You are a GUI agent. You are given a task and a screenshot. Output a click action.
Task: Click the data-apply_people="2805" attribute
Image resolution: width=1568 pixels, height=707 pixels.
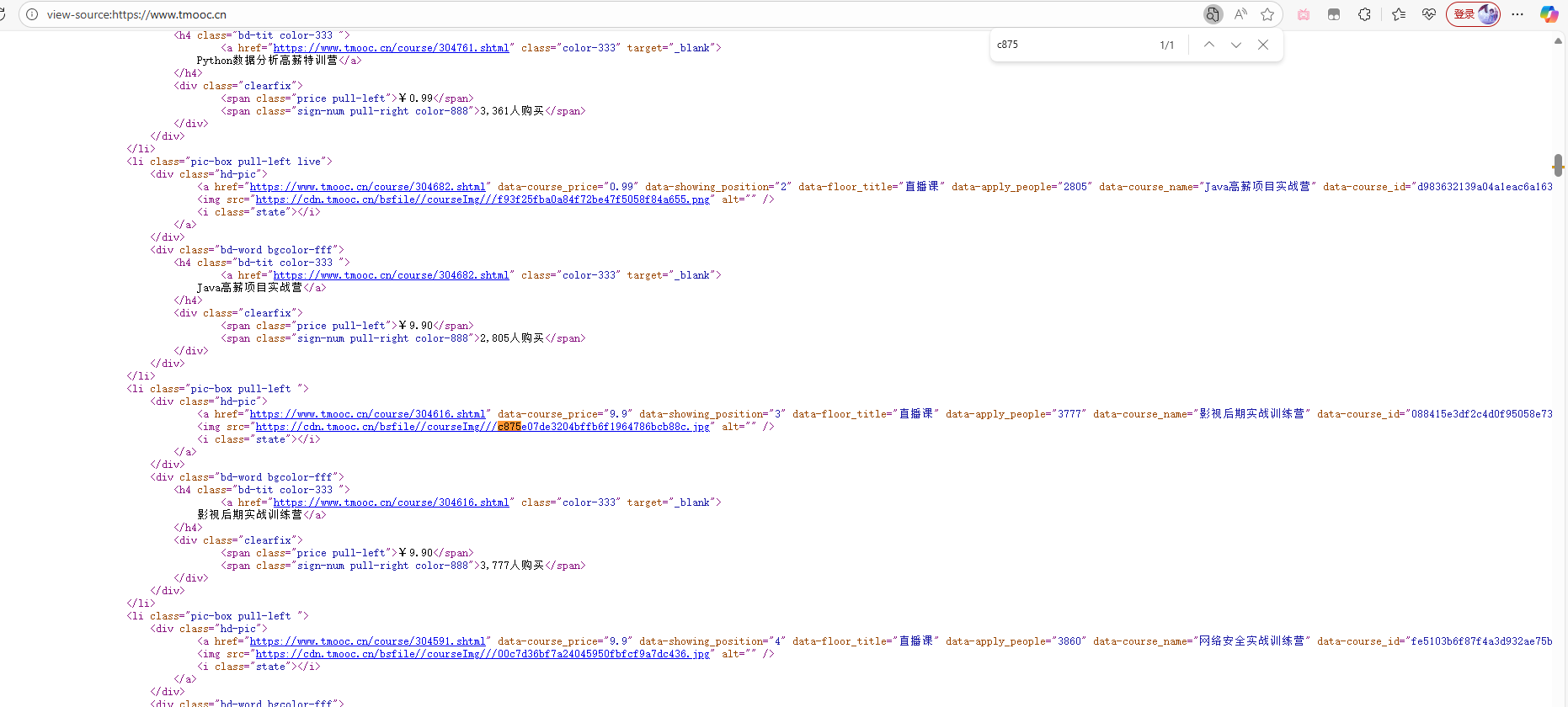(x=1021, y=187)
